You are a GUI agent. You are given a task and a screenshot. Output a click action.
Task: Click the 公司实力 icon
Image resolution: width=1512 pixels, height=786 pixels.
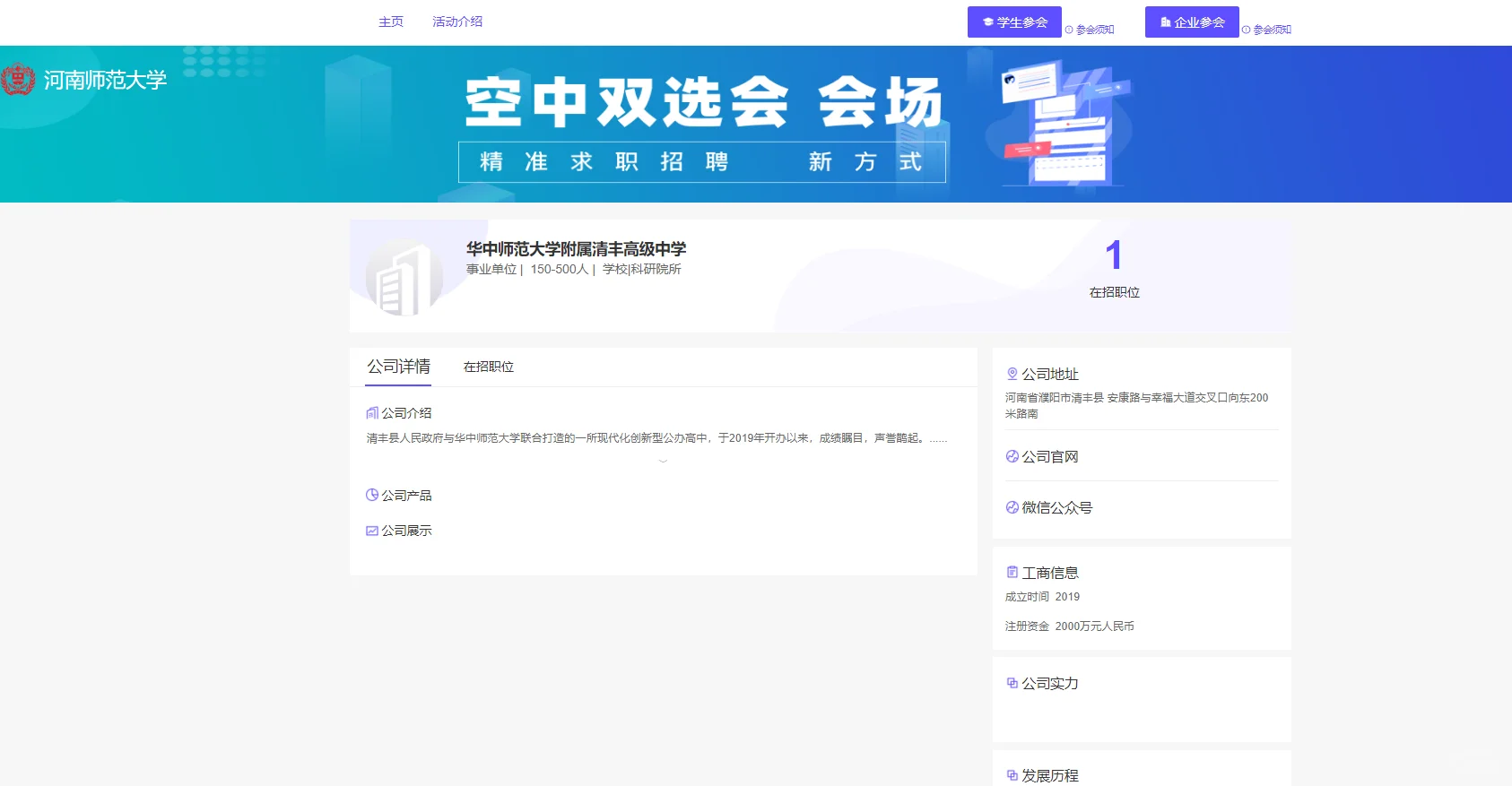pos(1012,683)
